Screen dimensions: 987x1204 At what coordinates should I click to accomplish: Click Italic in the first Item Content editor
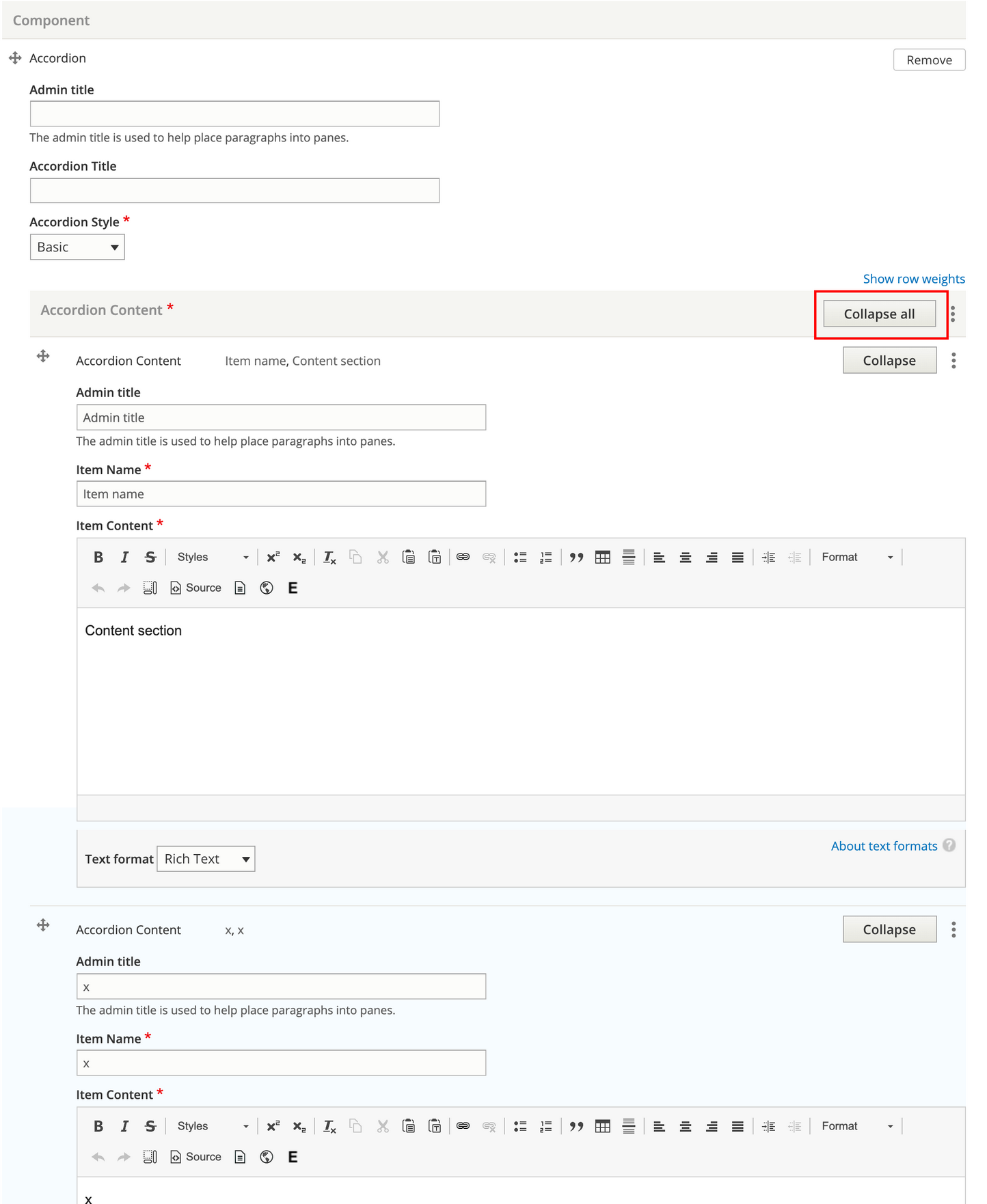124,558
